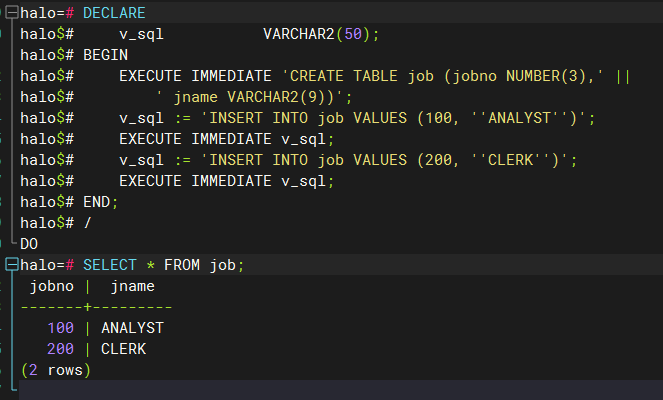Click the slash terminator line
Viewport: 663px width, 400px height.
87,222
